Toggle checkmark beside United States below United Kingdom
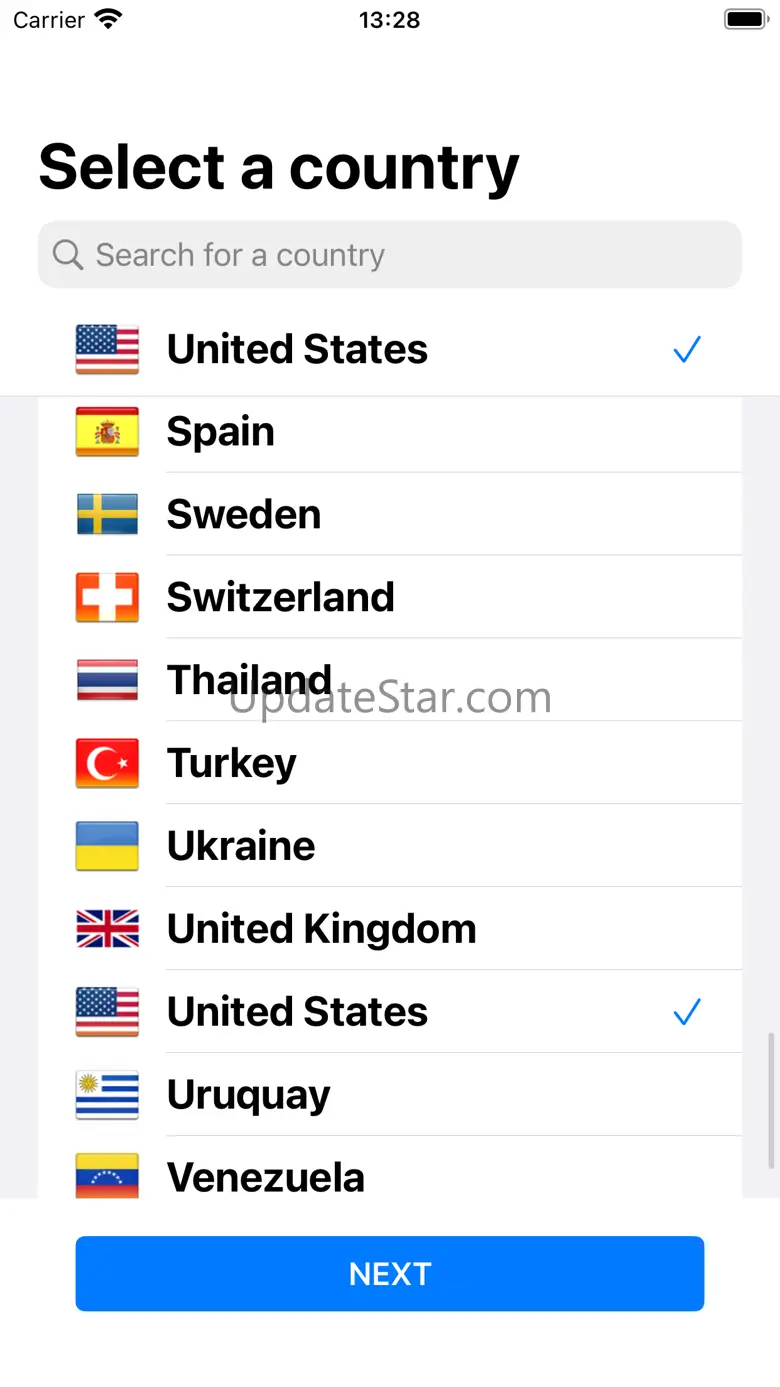The image size is (780, 1387). (687, 1012)
